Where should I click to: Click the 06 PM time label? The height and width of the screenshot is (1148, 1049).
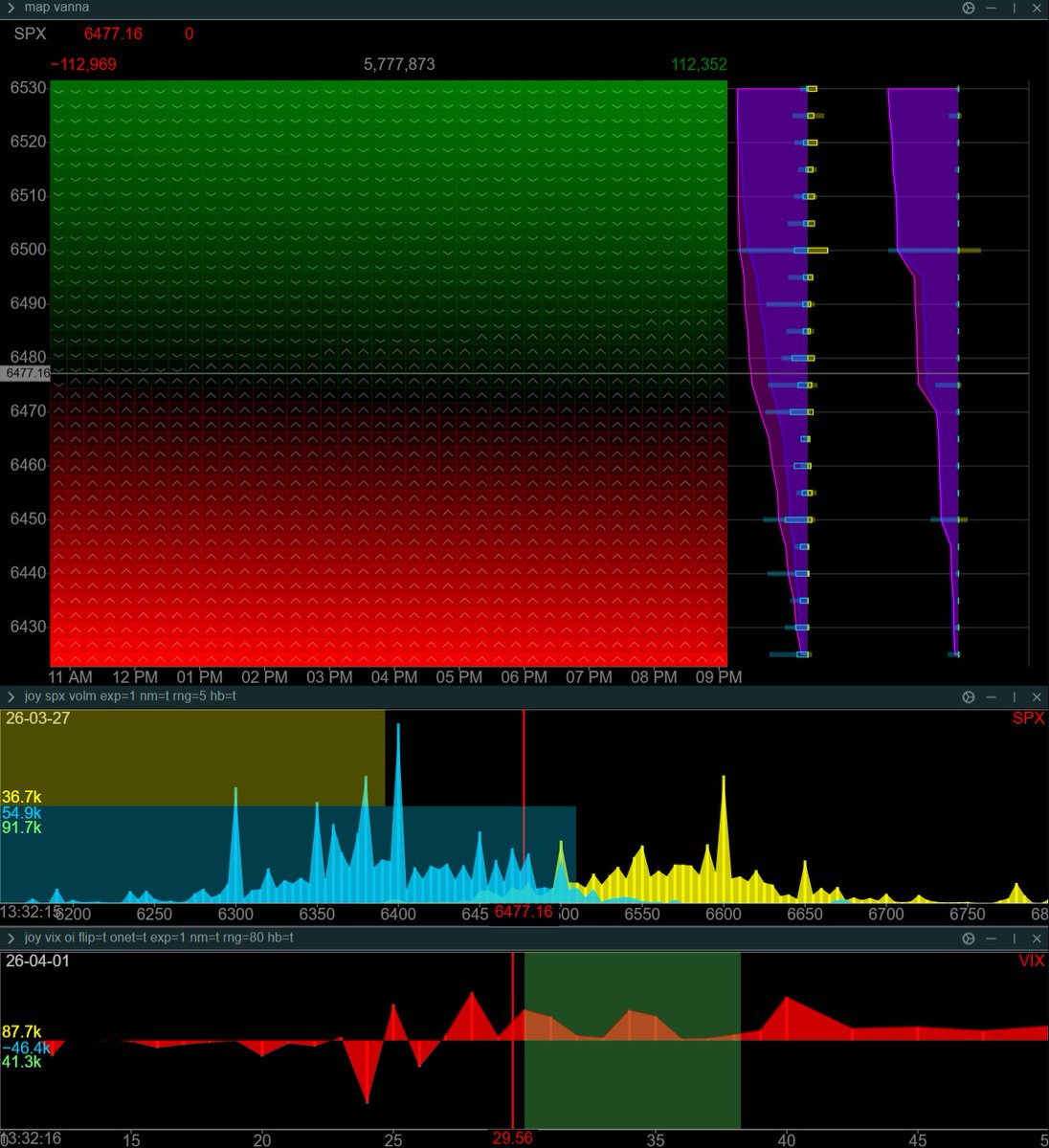pyautogui.click(x=524, y=676)
